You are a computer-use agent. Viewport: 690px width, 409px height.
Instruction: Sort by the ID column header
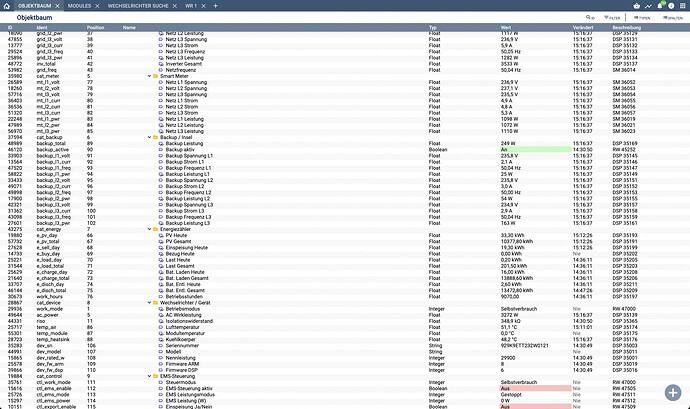point(10,27)
